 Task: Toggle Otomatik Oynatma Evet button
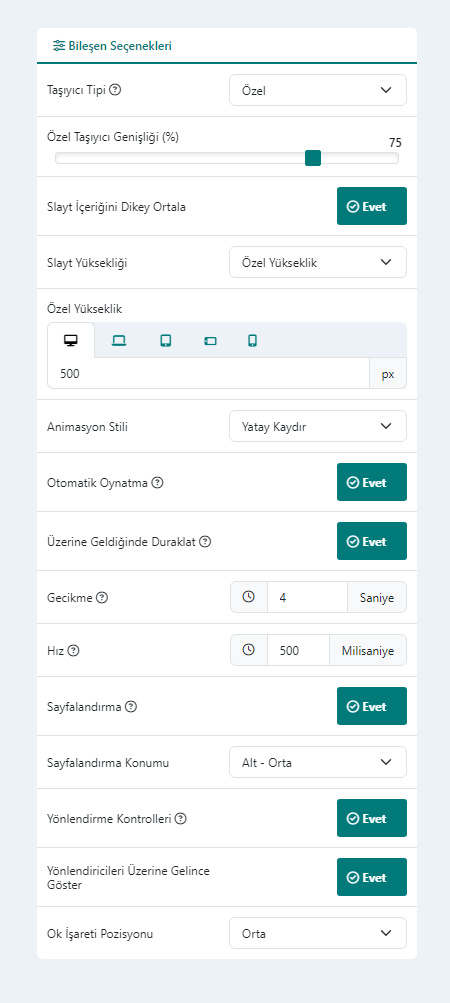pos(372,482)
